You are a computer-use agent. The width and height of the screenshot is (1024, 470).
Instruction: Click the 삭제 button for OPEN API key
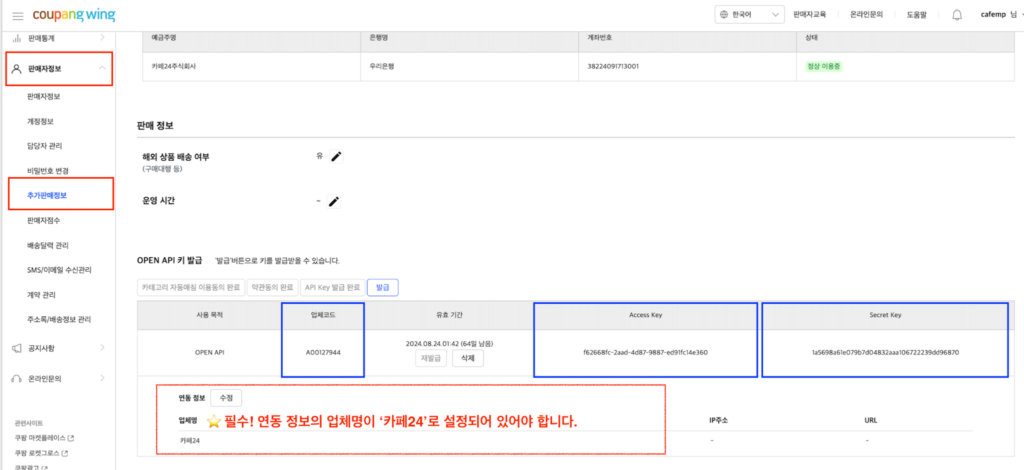coord(467,357)
